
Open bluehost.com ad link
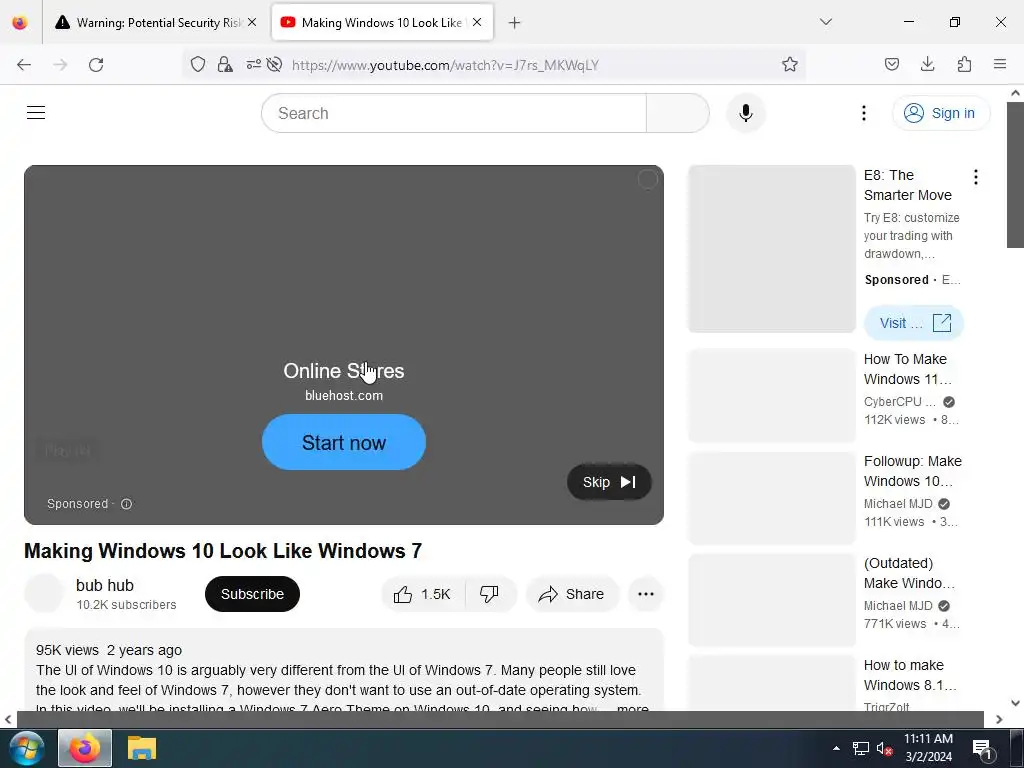344,396
